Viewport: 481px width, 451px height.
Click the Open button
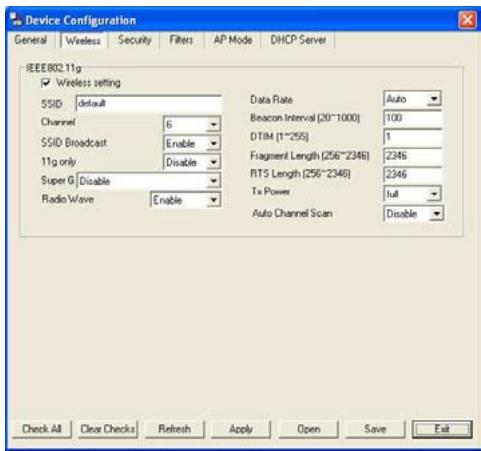click(308, 429)
